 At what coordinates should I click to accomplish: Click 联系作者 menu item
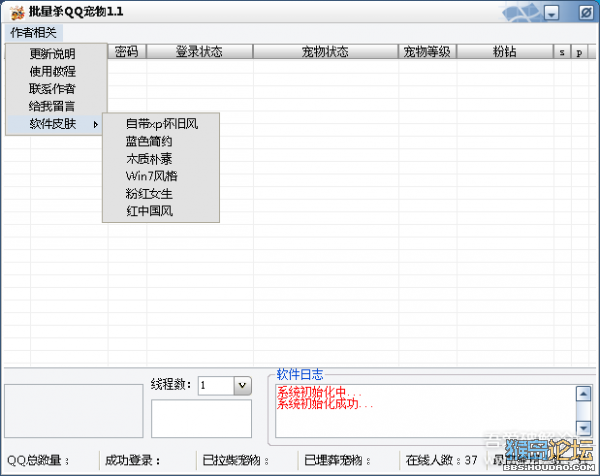click(52, 89)
